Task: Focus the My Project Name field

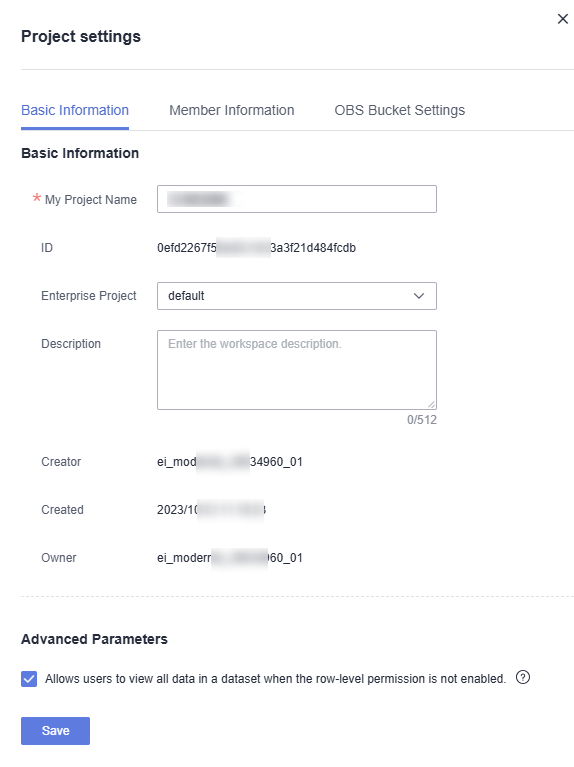Action: [x=297, y=199]
